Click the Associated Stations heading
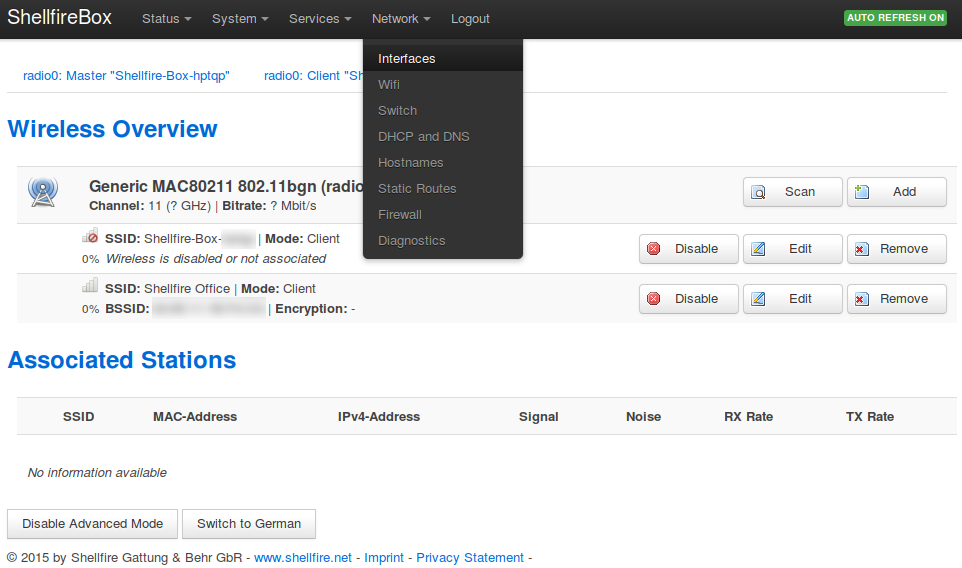Image resolution: width=962 pixels, height=568 pixels. 121,360
